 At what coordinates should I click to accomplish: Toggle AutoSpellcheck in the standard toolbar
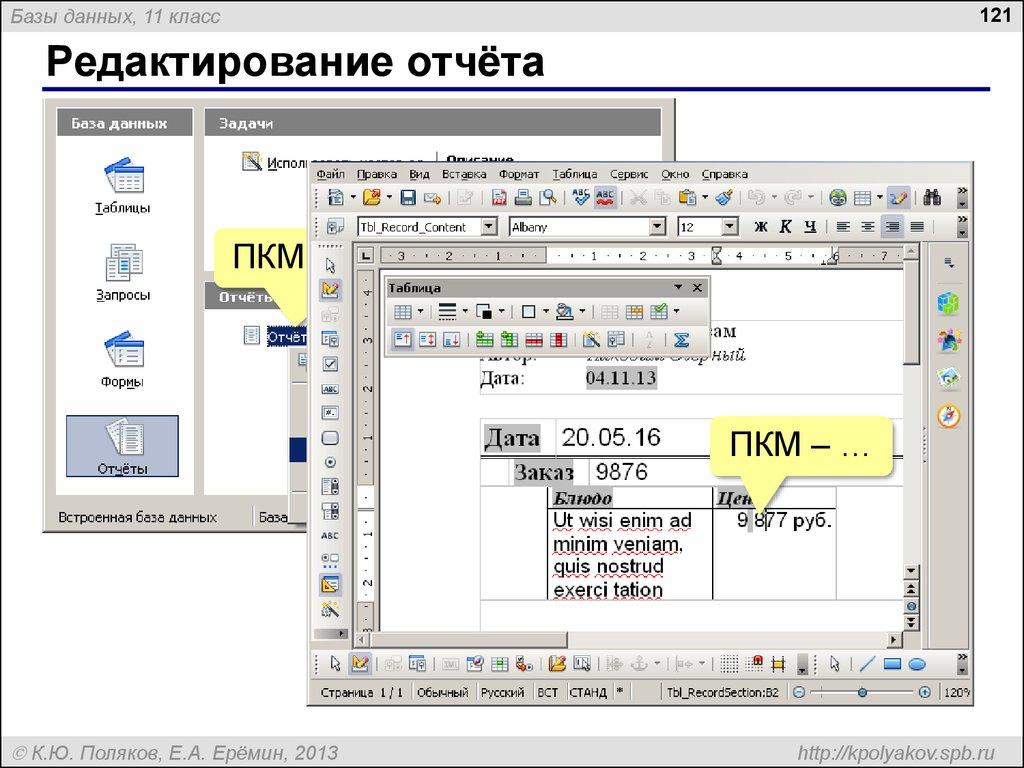pos(604,198)
